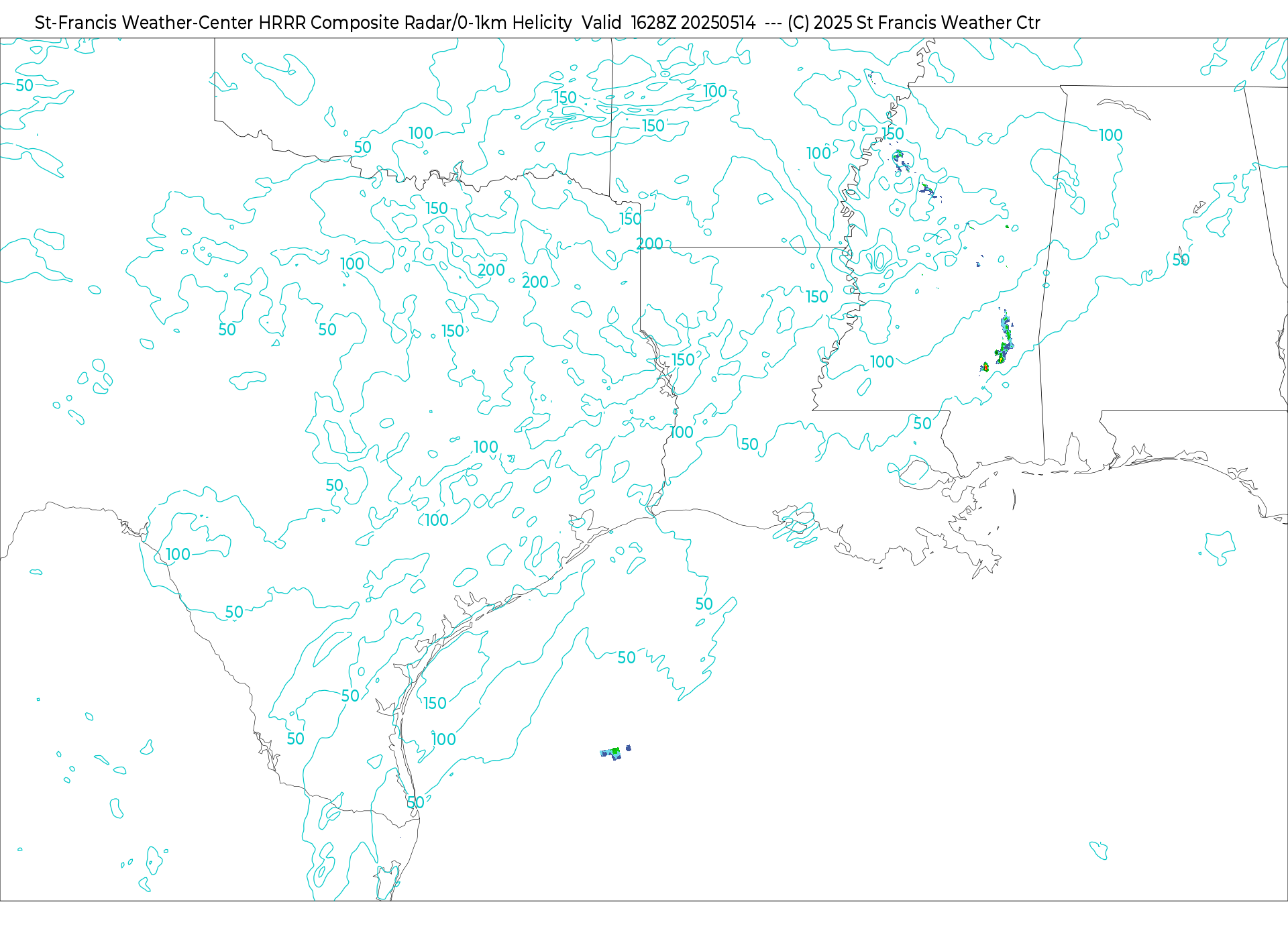Image resolution: width=1288 pixels, height=939 pixels.
Task: Click the radar echo cluster over the Gulf
Action: tap(615, 752)
